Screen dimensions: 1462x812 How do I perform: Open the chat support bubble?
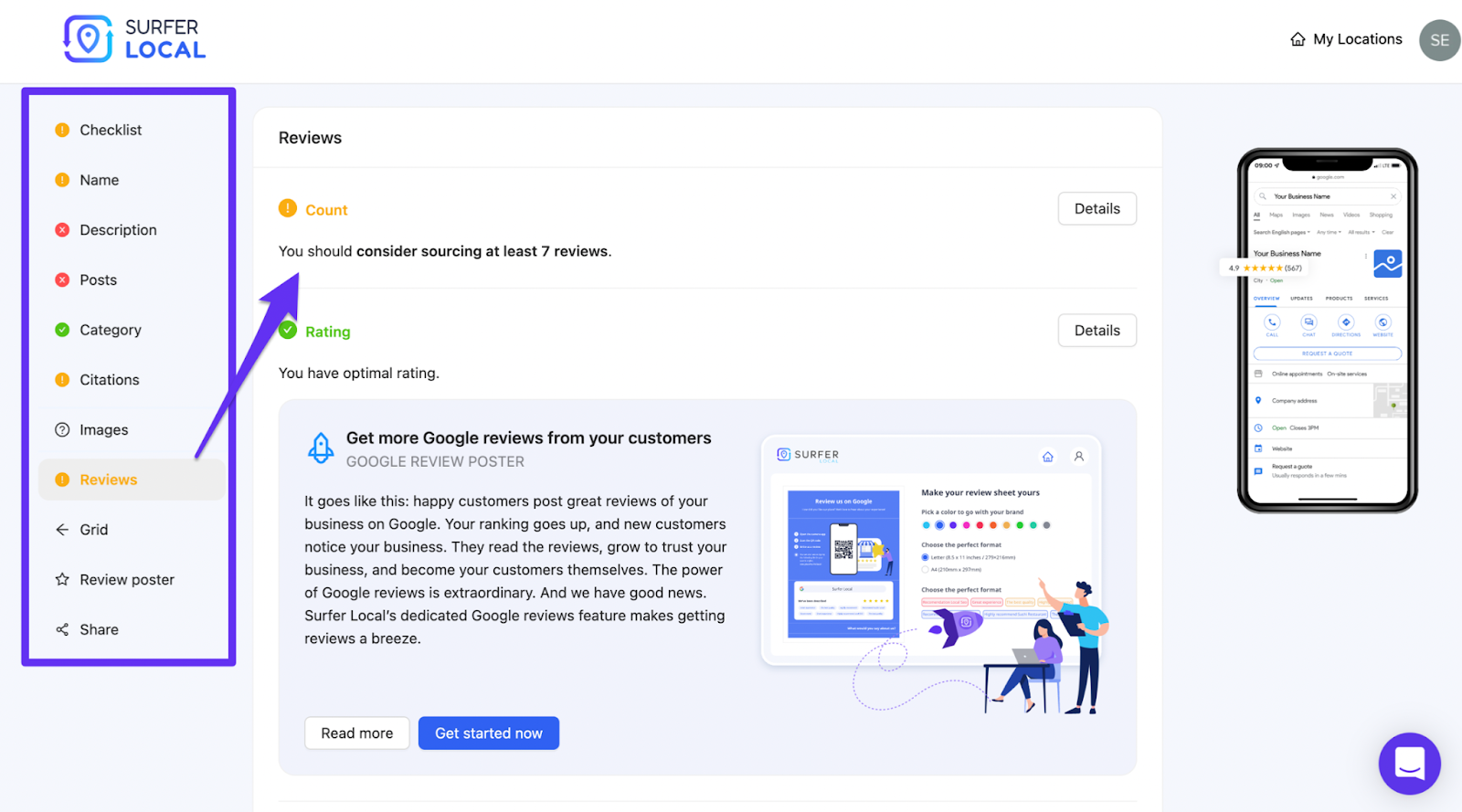click(x=1409, y=764)
